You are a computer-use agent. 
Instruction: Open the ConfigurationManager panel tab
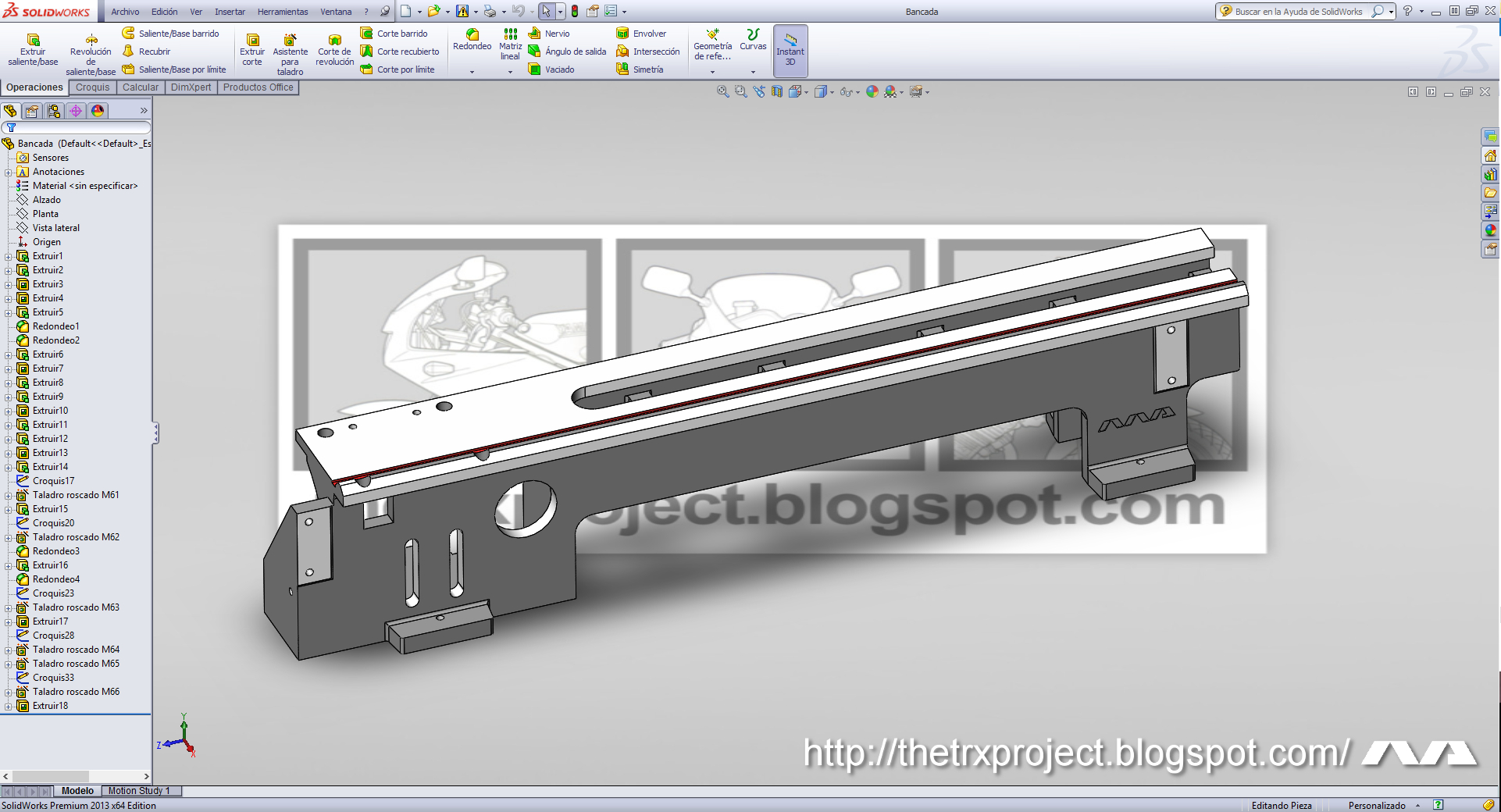click(54, 111)
